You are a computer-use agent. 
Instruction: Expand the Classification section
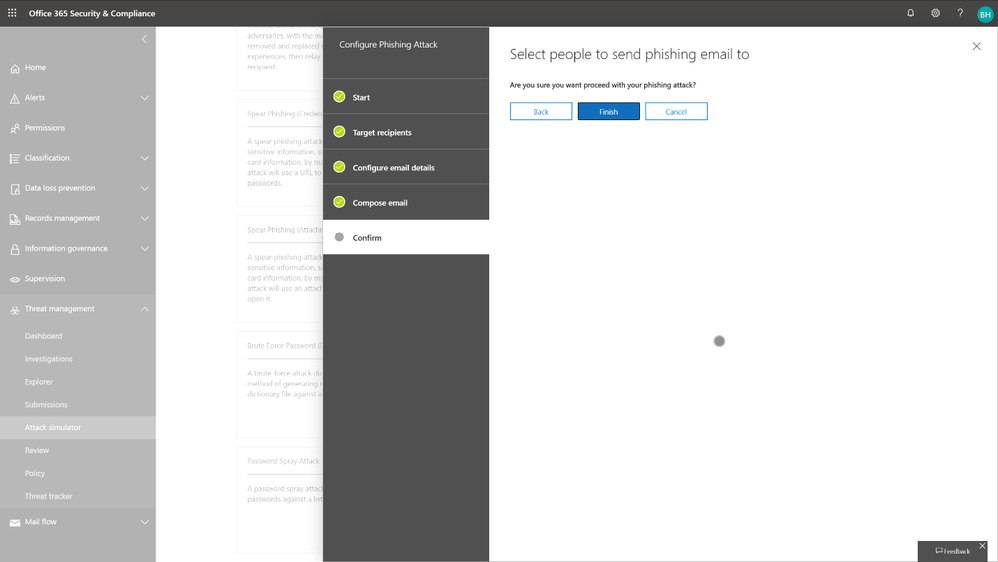coord(144,158)
